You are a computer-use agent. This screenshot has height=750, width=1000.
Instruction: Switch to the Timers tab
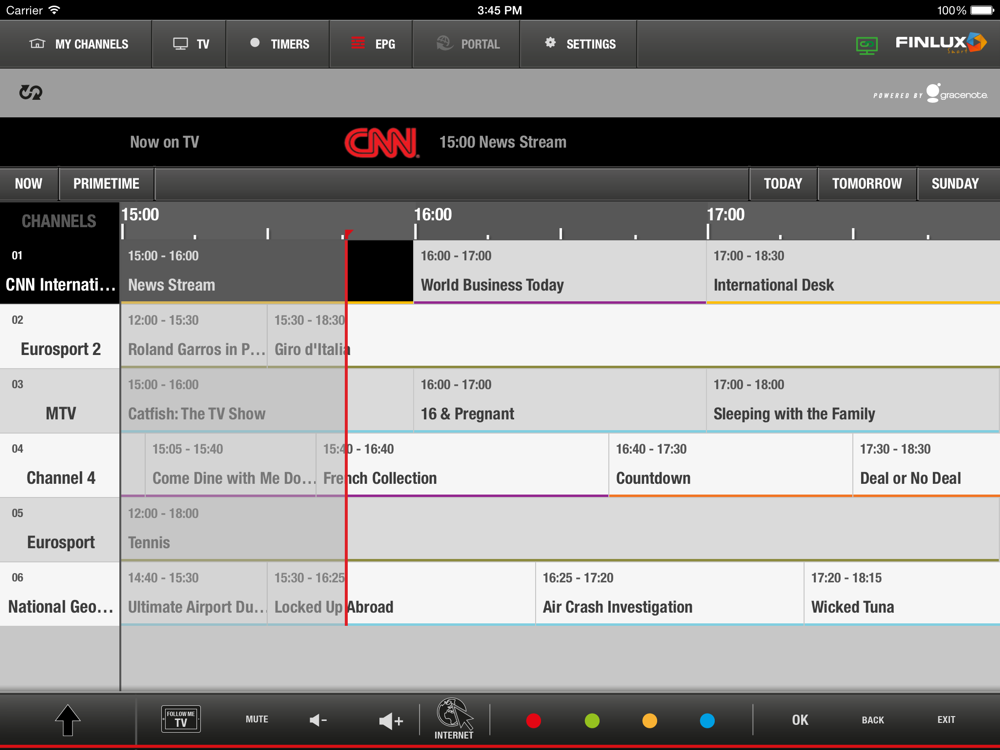pyautogui.click(x=278, y=45)
